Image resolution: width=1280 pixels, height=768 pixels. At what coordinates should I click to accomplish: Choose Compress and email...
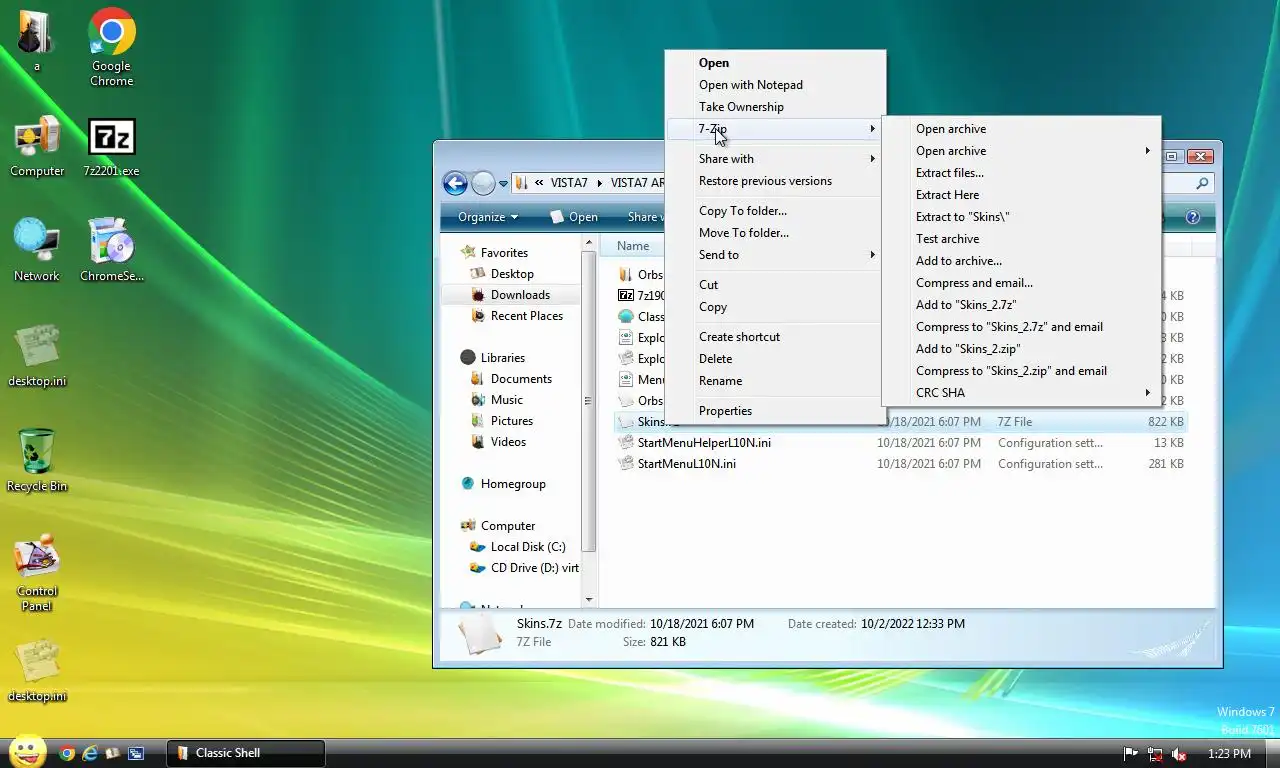1020,283
